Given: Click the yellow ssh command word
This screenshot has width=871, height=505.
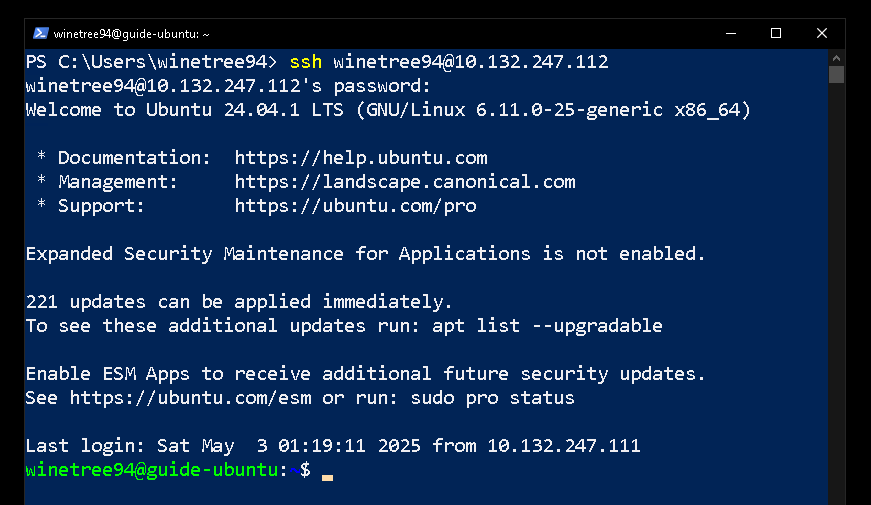Looking at the screenshot, I should (x=306, y=62).
